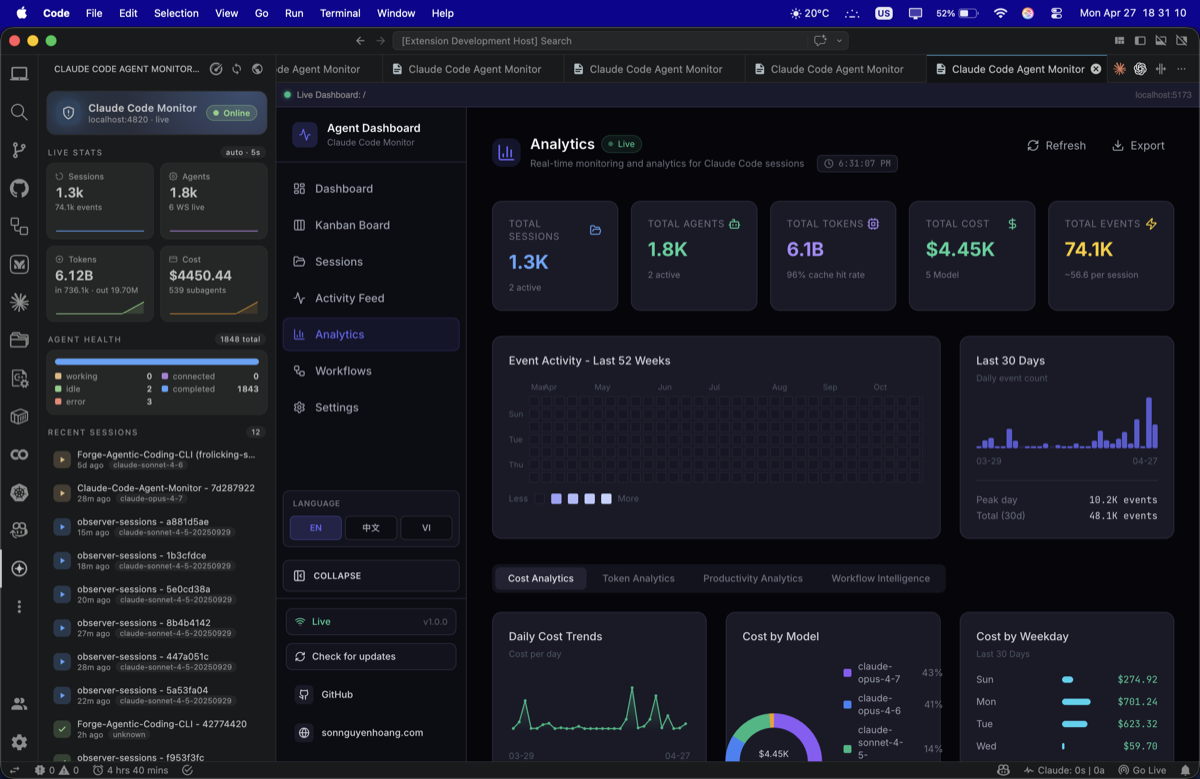Open the Activity Feed nav item

point(371,298)
